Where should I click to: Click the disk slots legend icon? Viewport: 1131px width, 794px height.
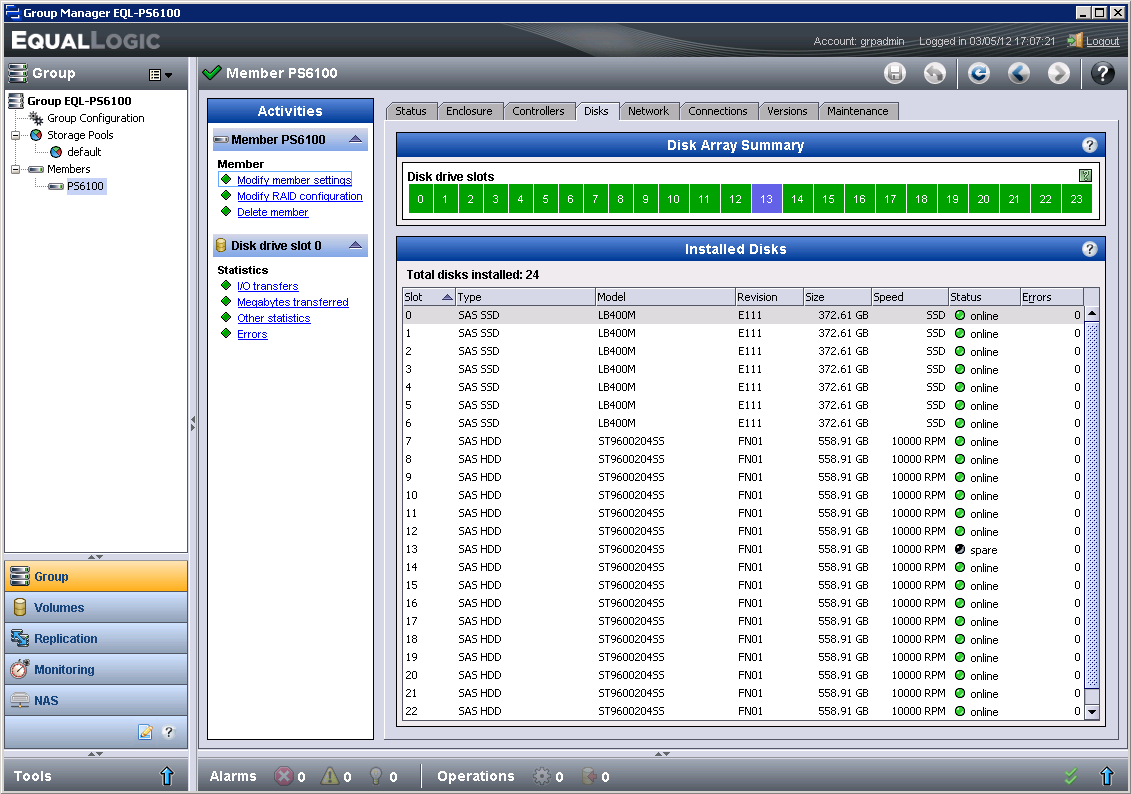point(1085,175)
